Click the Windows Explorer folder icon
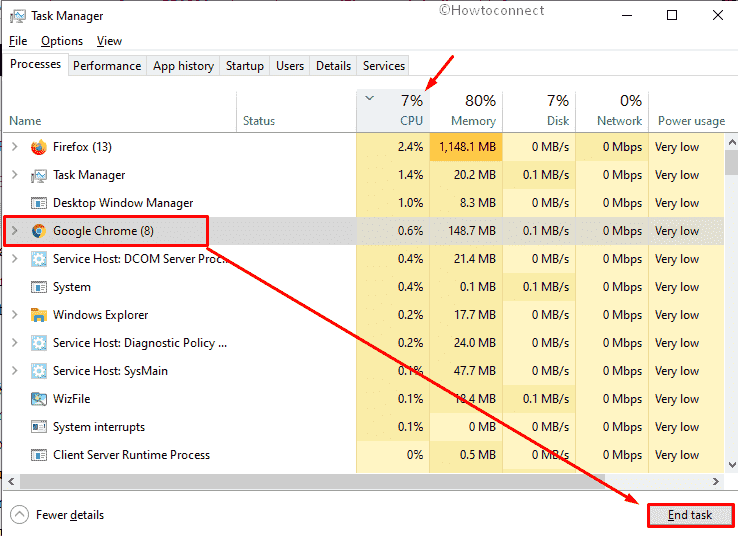This screenshot has width=738, height=536. click(x=39, y=315)
